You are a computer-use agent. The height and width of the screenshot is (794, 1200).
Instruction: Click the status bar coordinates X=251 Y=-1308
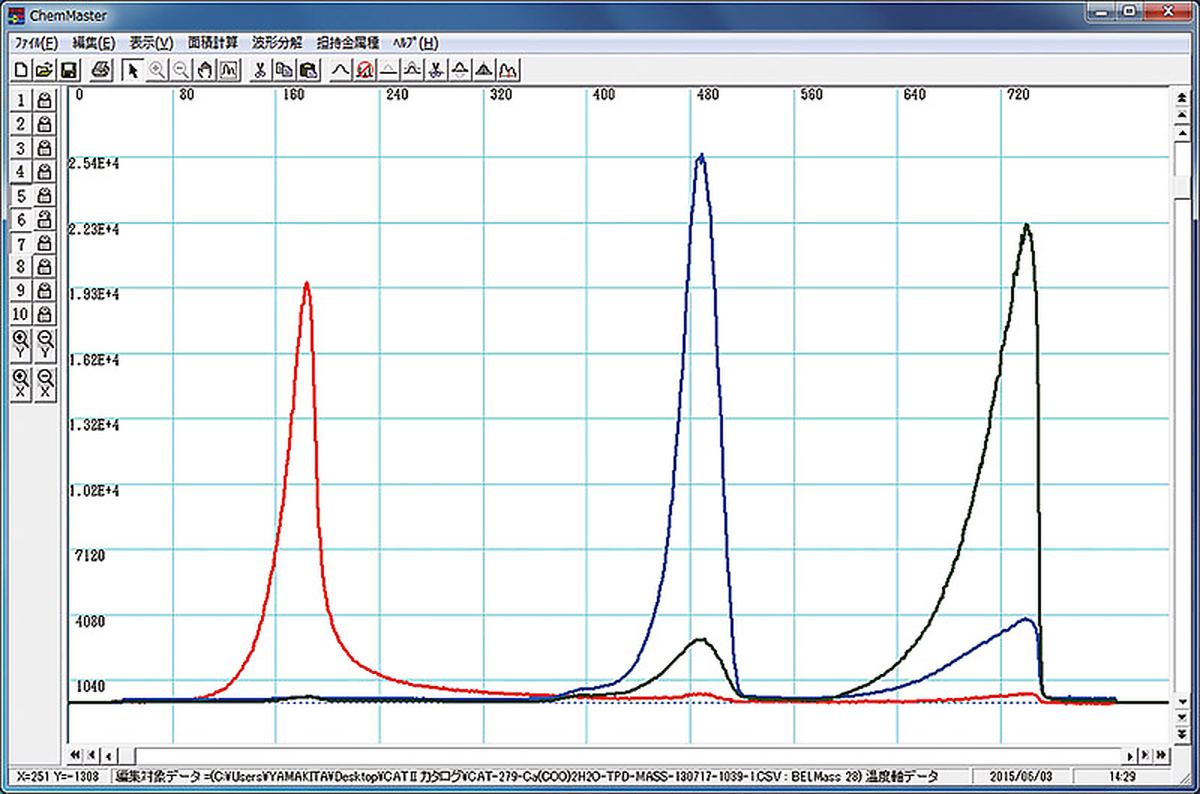click(x=56, y=776)
